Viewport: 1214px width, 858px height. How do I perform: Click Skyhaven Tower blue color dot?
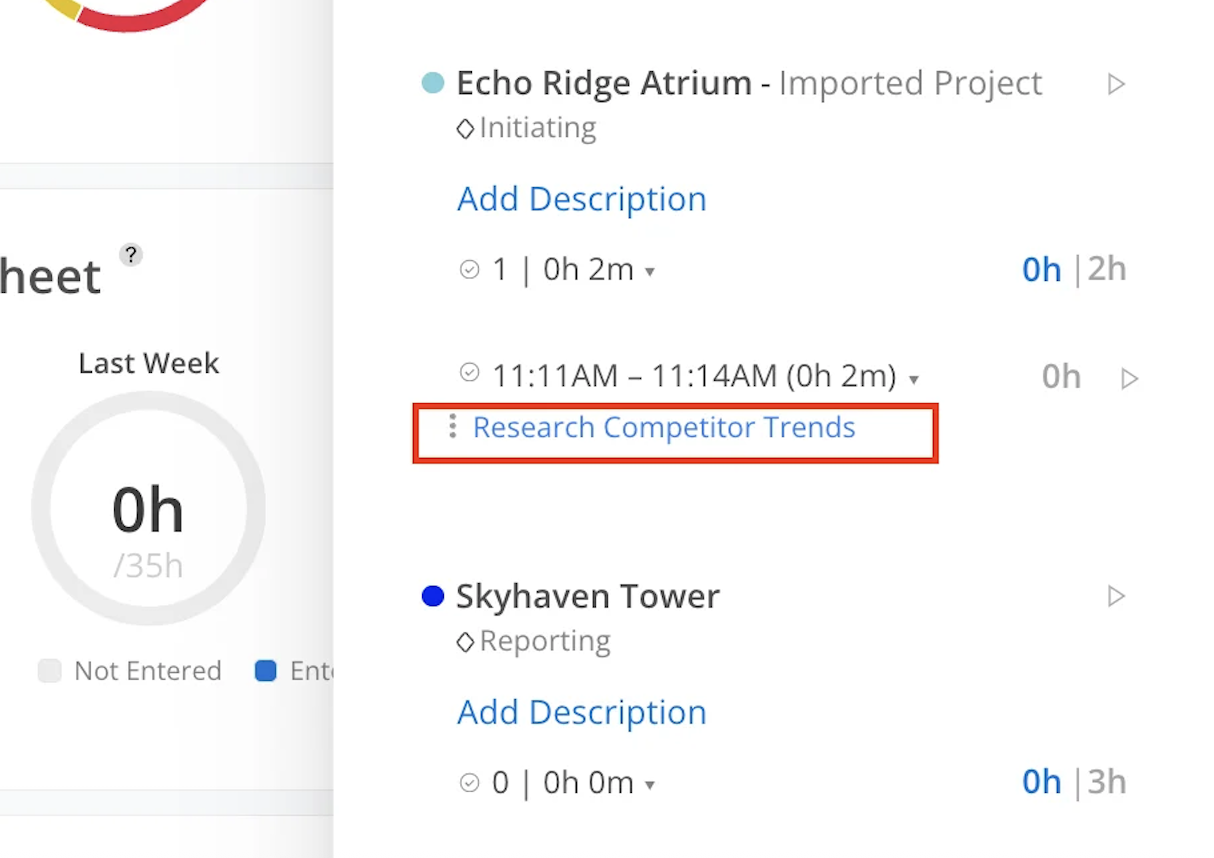click(433, 597)
